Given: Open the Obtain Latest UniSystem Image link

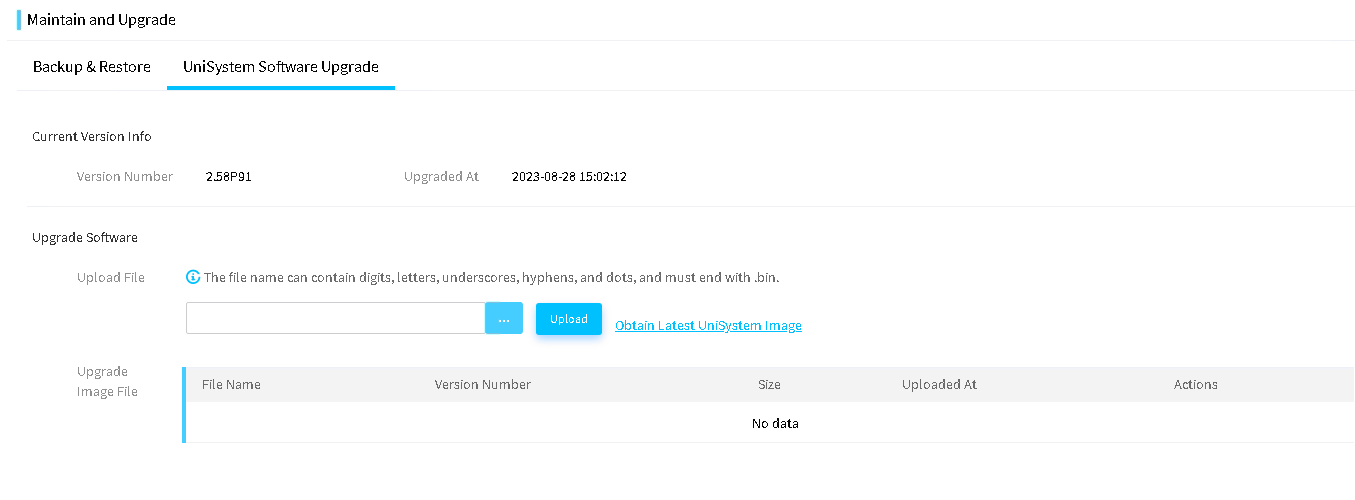Looking at the screenshot, I should coord(708,325).
